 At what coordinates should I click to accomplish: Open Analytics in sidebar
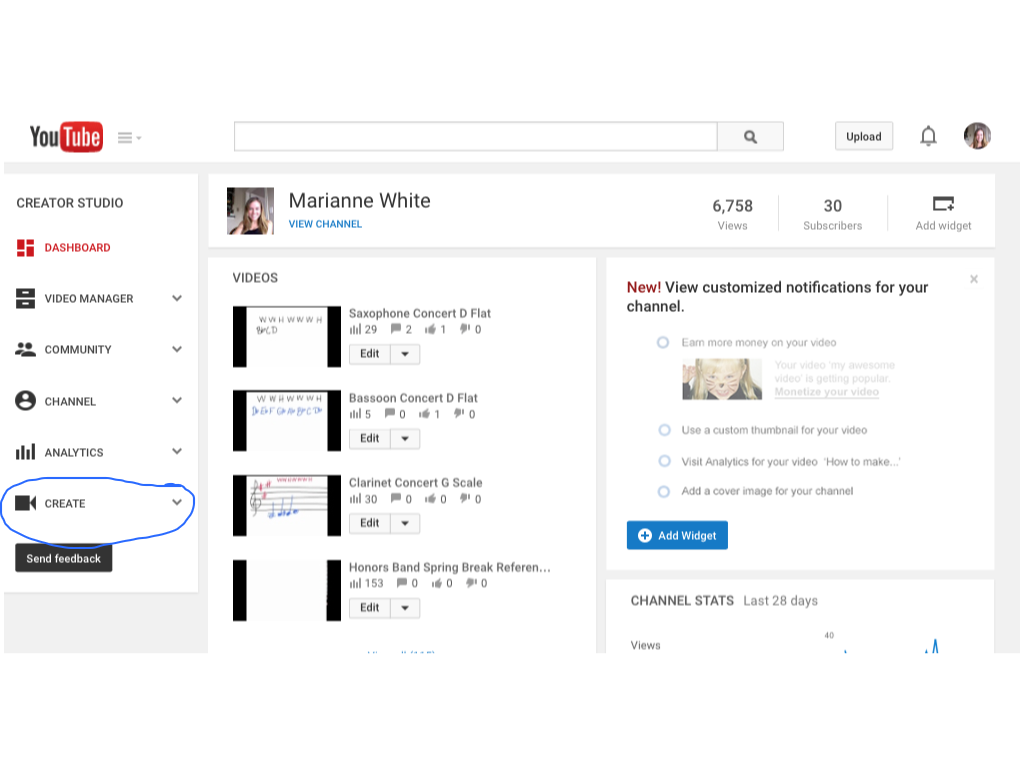[74, 452]
